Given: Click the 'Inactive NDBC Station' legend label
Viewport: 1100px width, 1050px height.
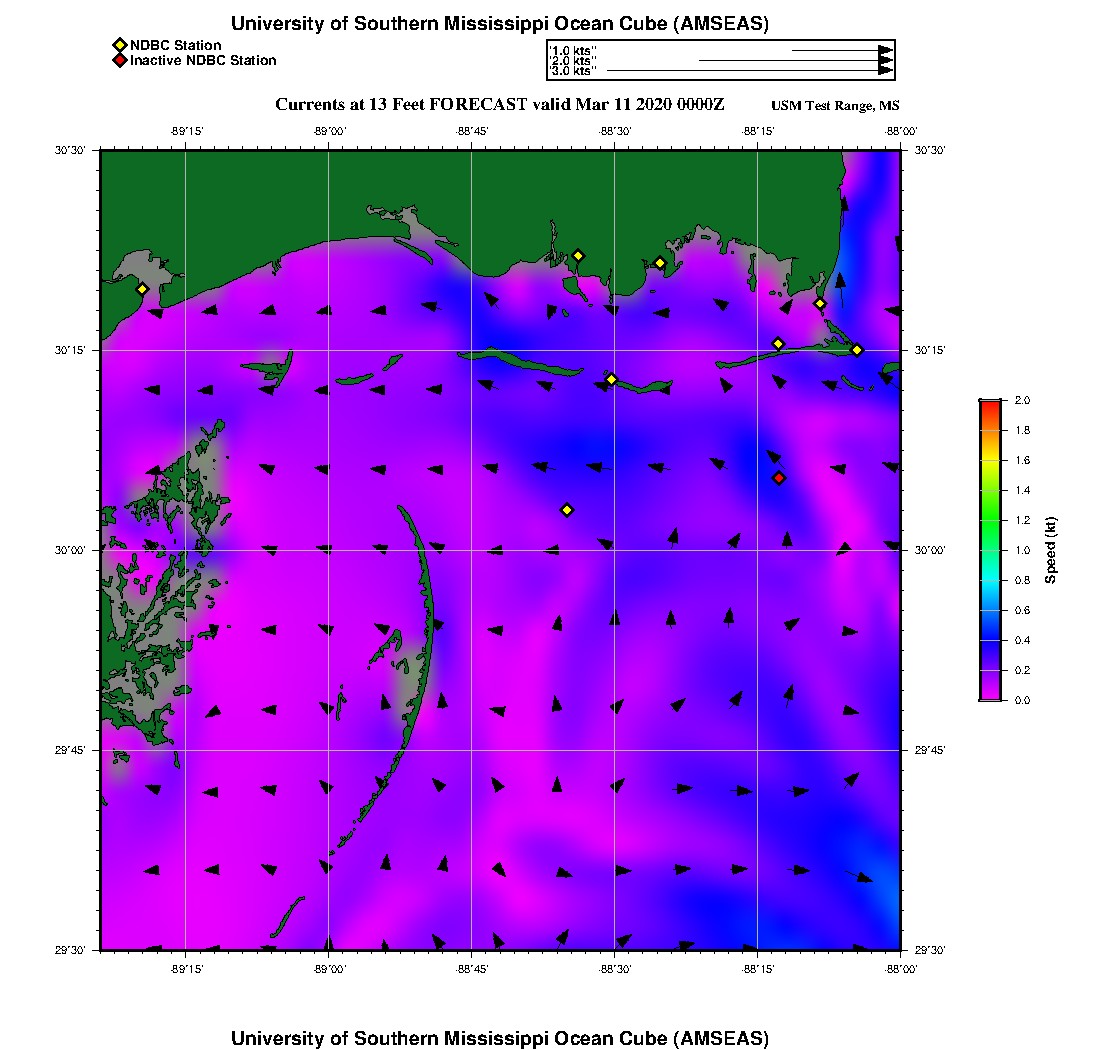Looking at the screenshot, I should [x=203, y=60].
